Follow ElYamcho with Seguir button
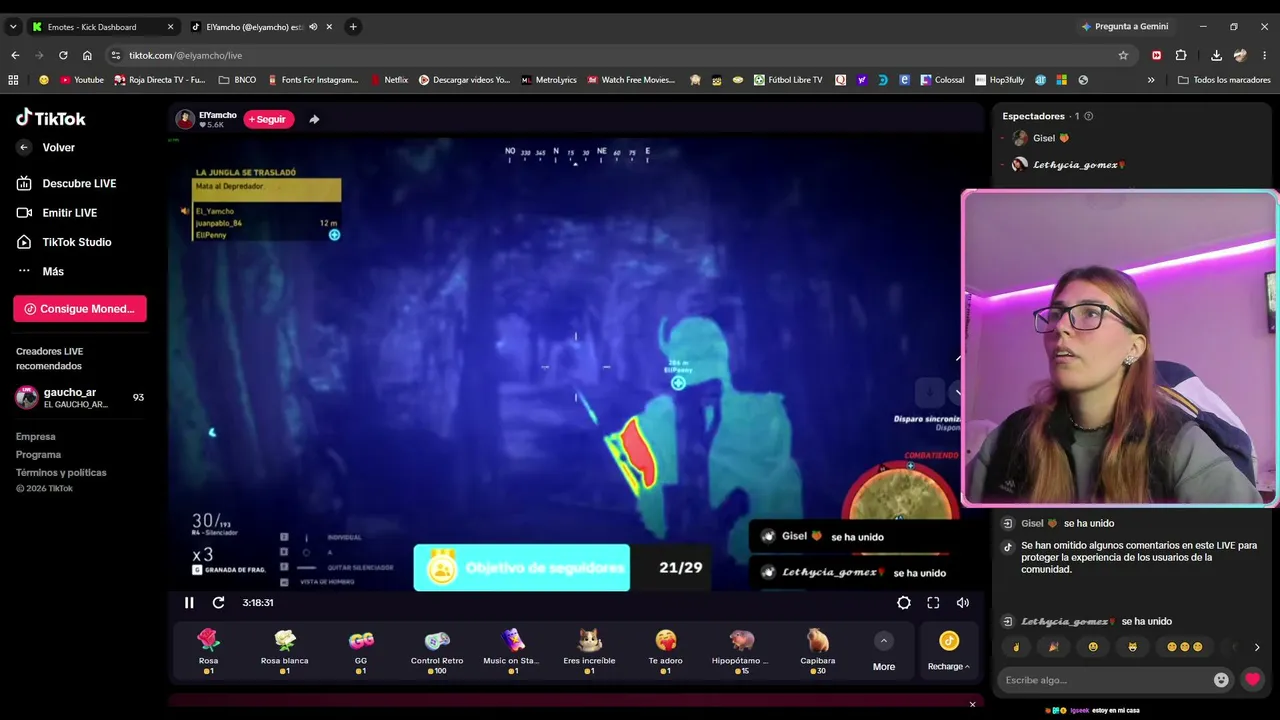Screen dimensions: 1280x720 click(269, 119)
